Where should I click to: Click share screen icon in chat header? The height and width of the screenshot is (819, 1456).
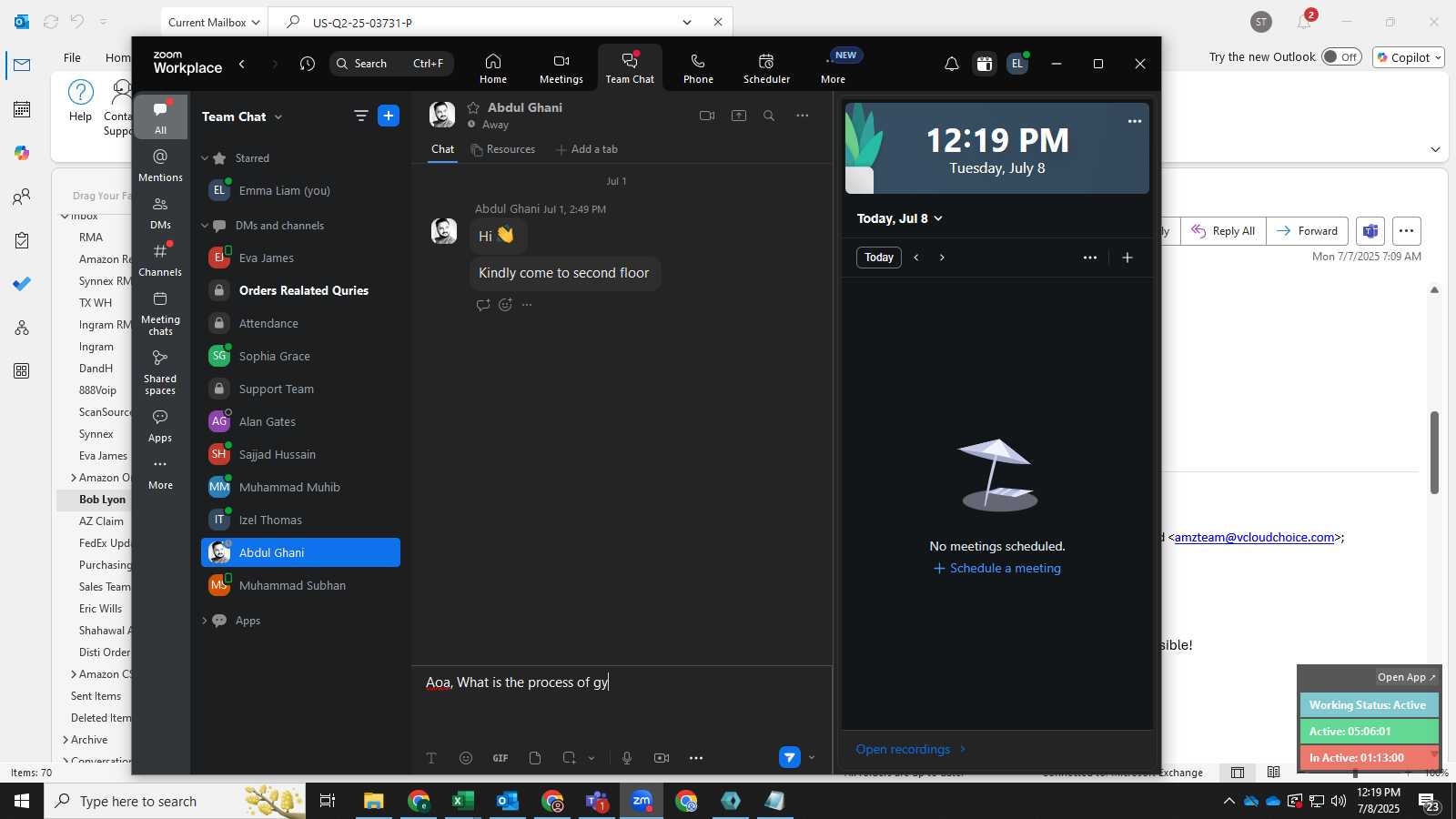pyautogui.click(x=739, y=116)
